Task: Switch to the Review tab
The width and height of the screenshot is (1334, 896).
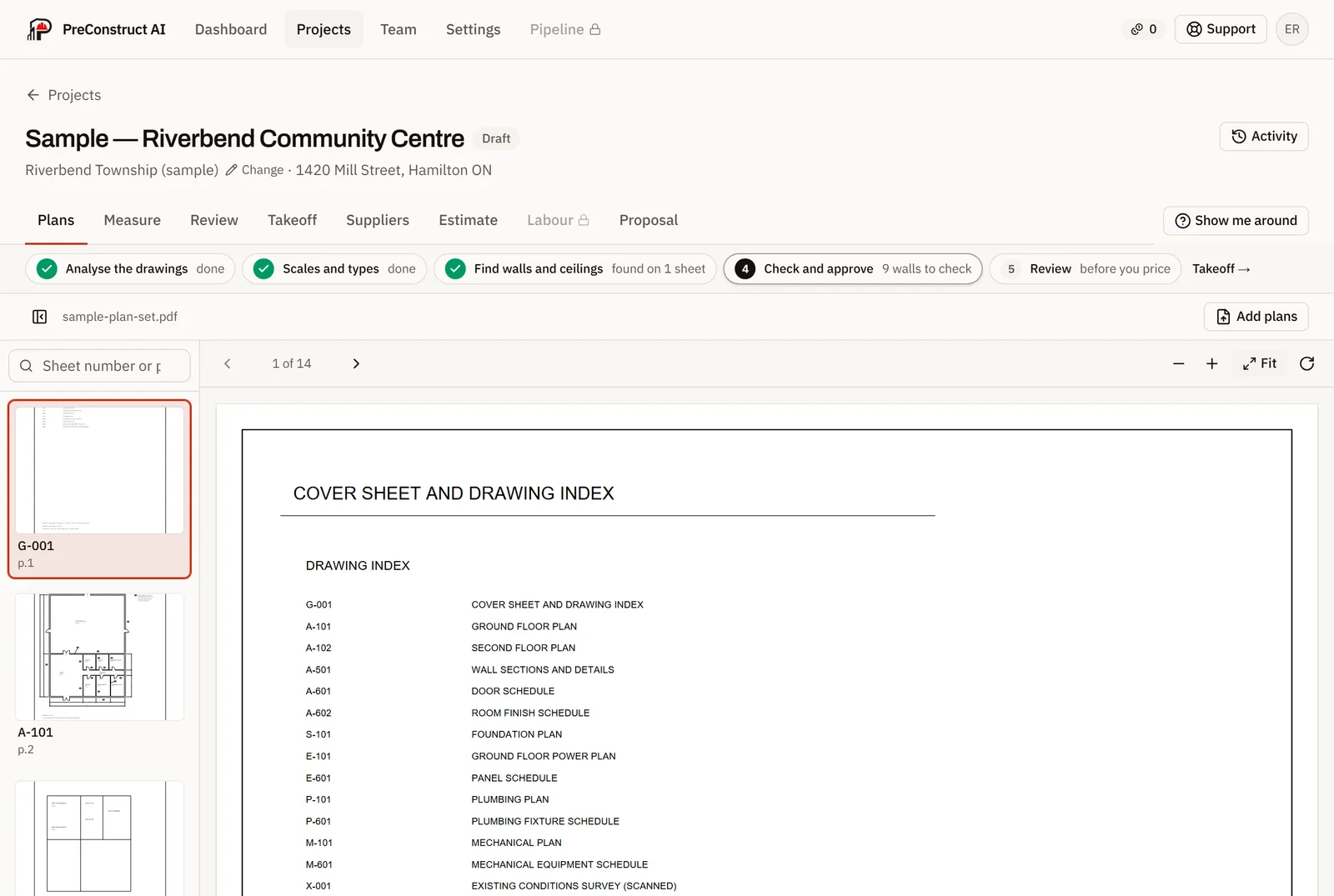Action: tap(214, 220)
